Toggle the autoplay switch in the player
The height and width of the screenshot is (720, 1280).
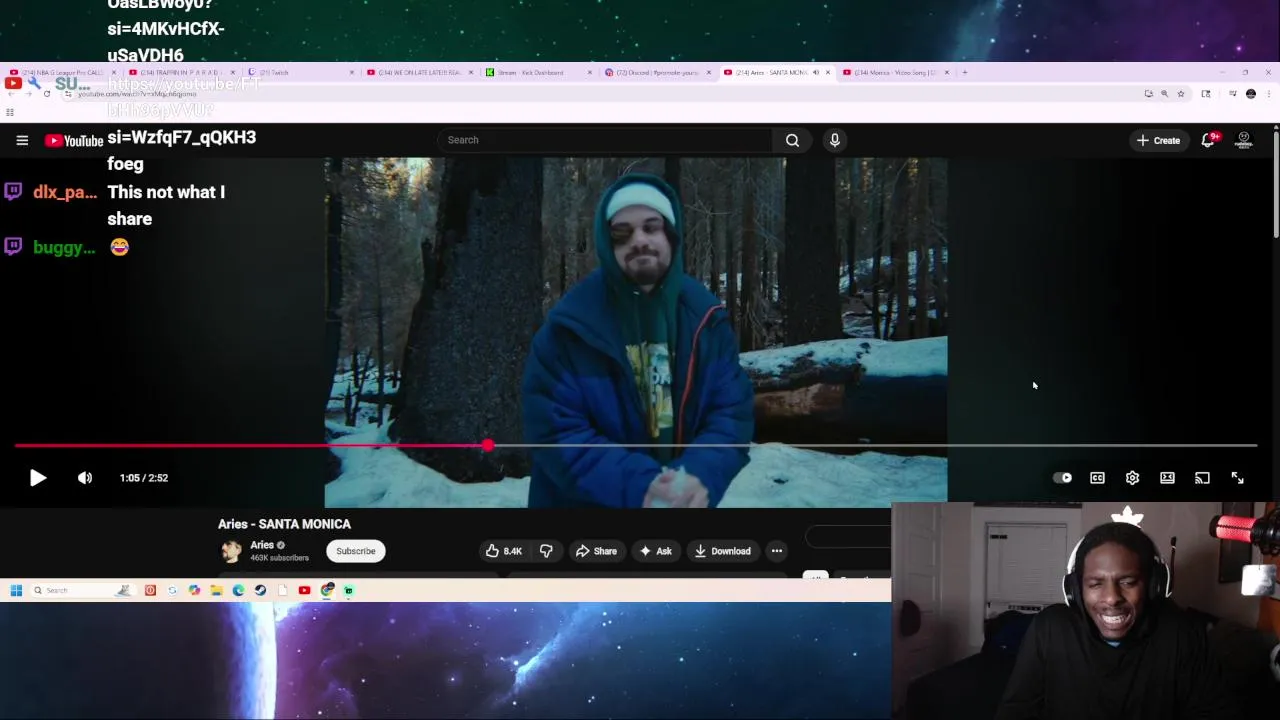point(1062,478)
